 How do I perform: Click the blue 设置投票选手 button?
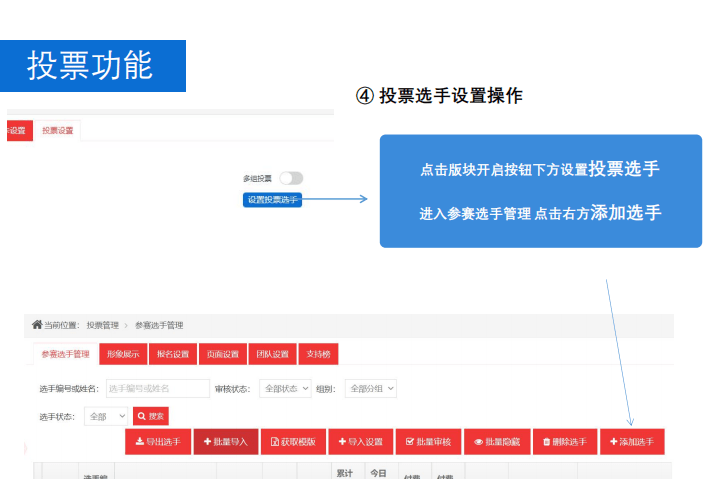point(272,200)
